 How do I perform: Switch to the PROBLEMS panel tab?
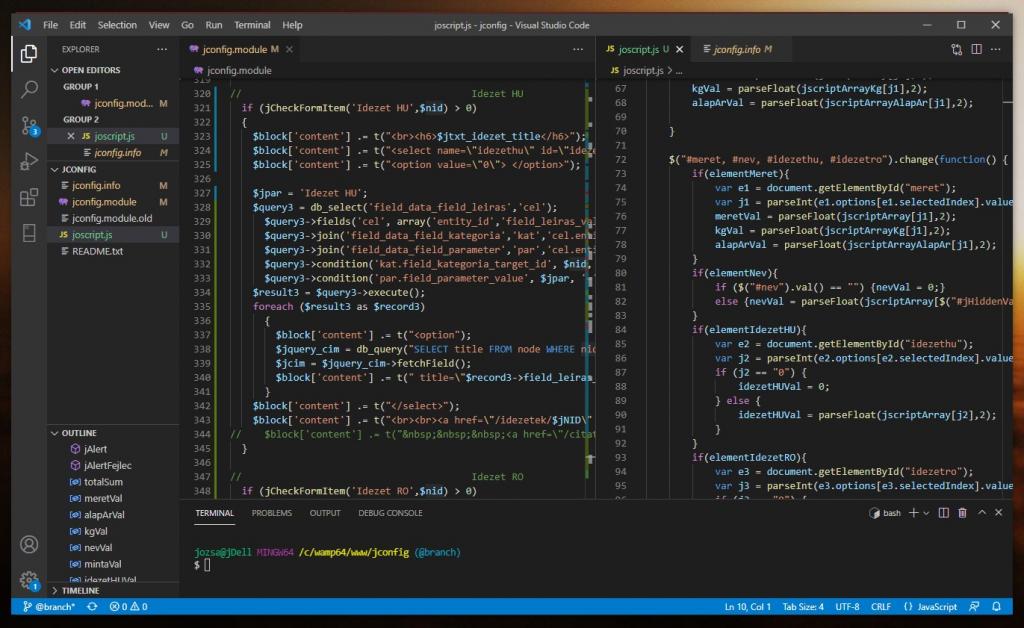[x=272, y=513]
